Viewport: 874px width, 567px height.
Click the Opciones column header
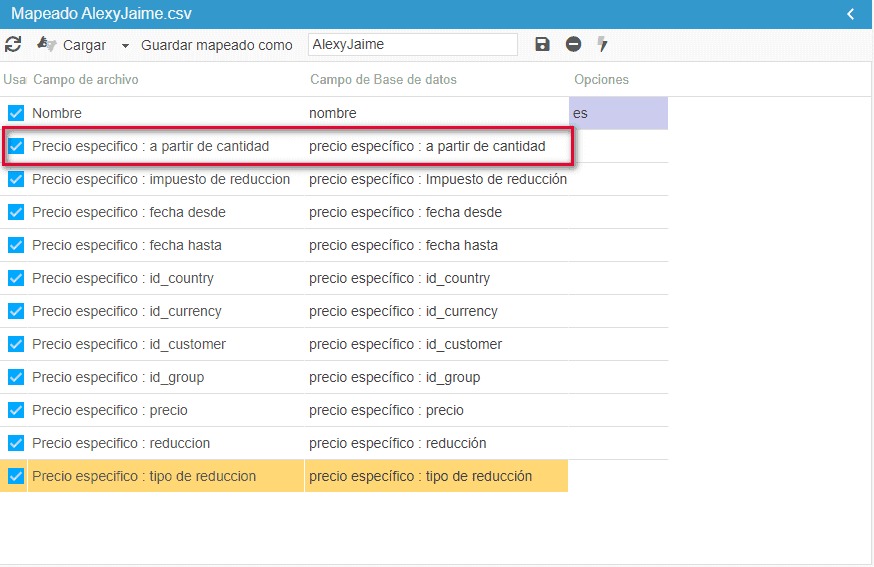click(601, 80)
